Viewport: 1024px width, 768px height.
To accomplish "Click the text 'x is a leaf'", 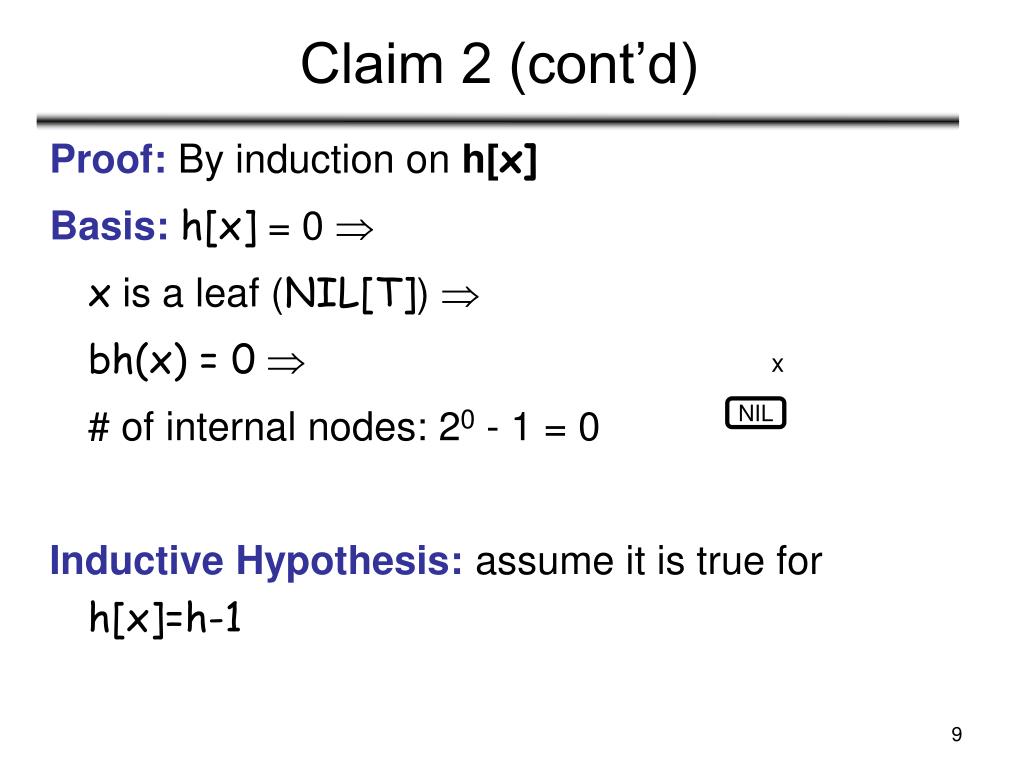I will 174,293.
